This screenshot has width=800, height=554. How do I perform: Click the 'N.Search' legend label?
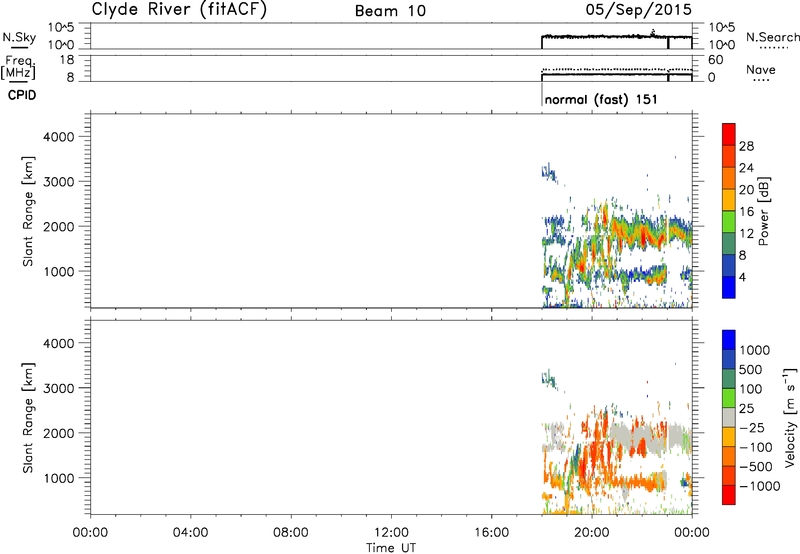pyautogui.click(x=772, y=37)
